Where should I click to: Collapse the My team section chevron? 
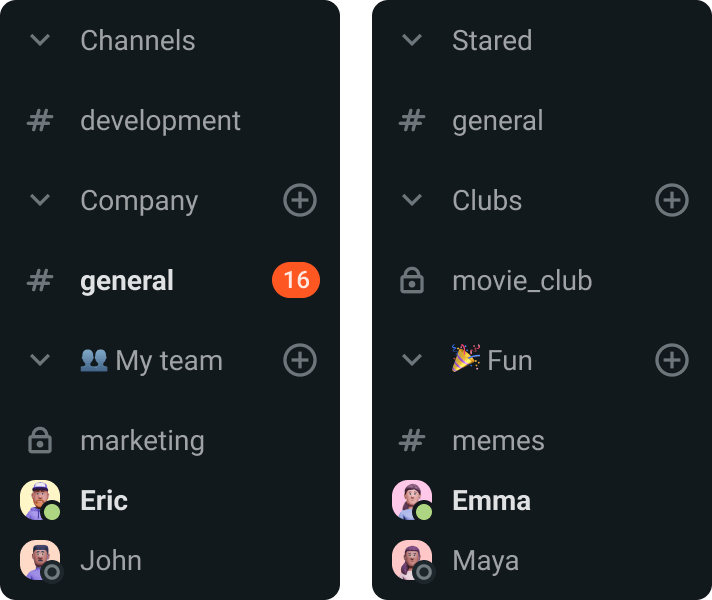click(x=40, y=360)
